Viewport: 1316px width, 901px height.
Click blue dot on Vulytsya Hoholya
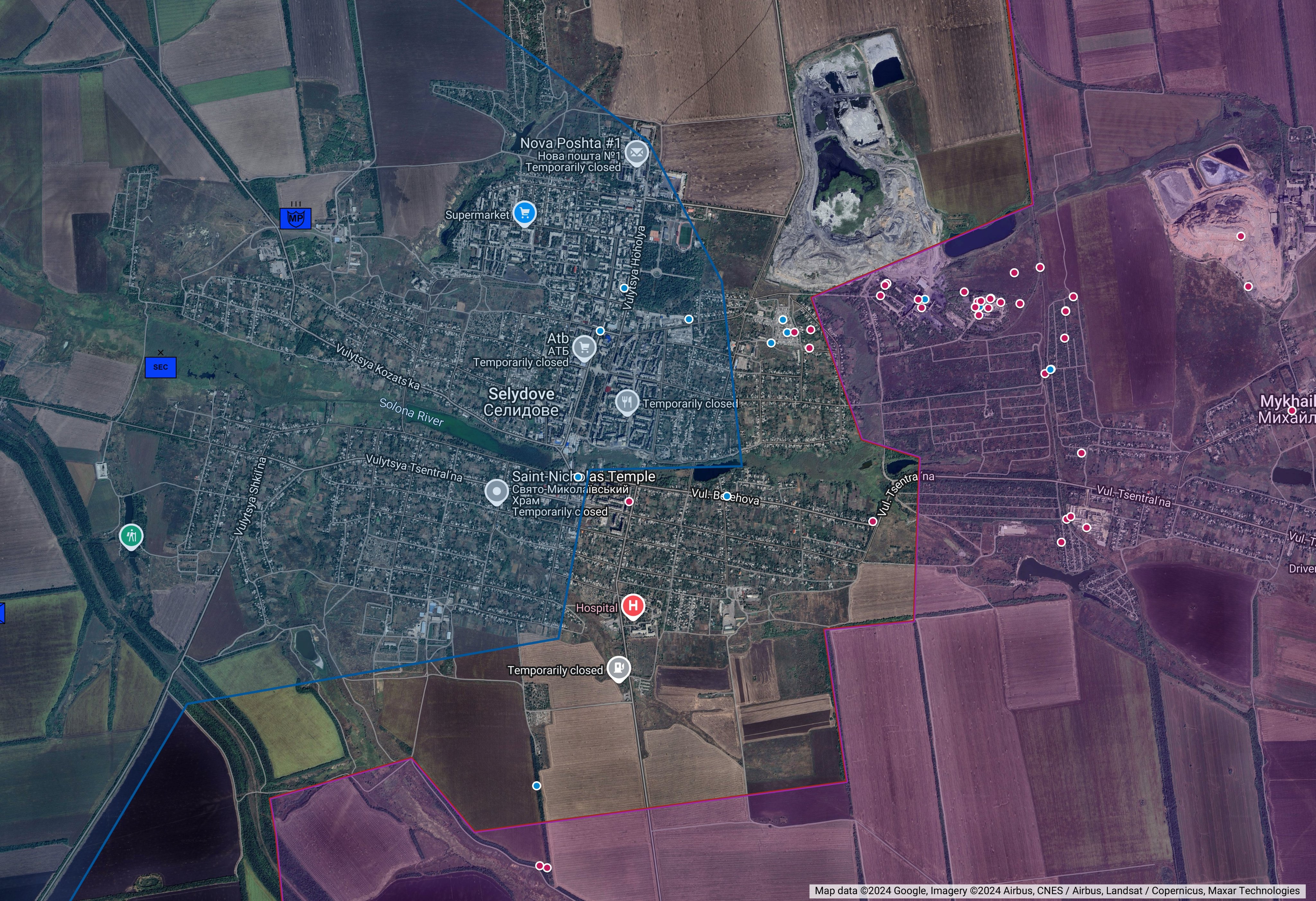624,288
